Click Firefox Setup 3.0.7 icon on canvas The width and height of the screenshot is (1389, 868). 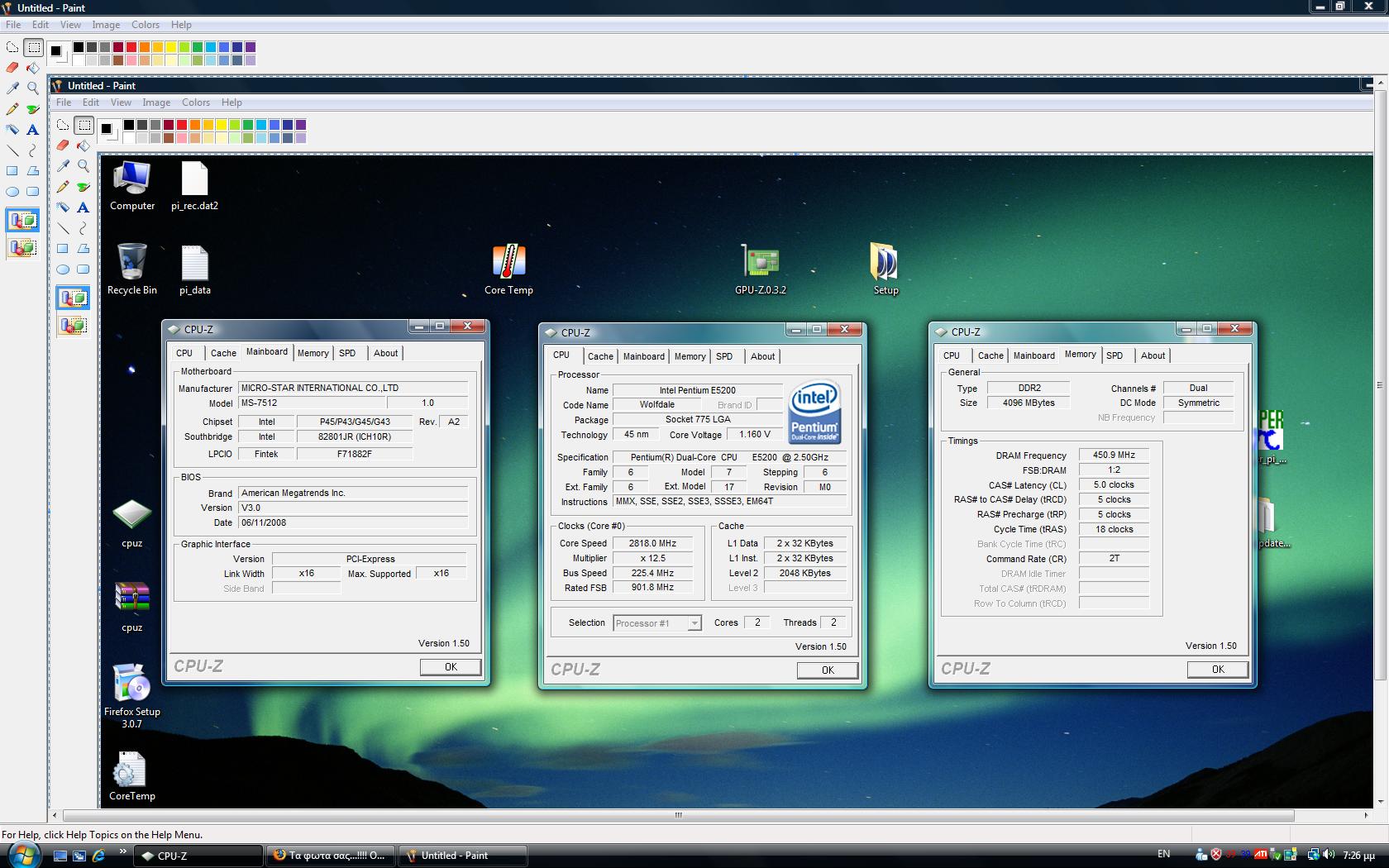[132, 696]
